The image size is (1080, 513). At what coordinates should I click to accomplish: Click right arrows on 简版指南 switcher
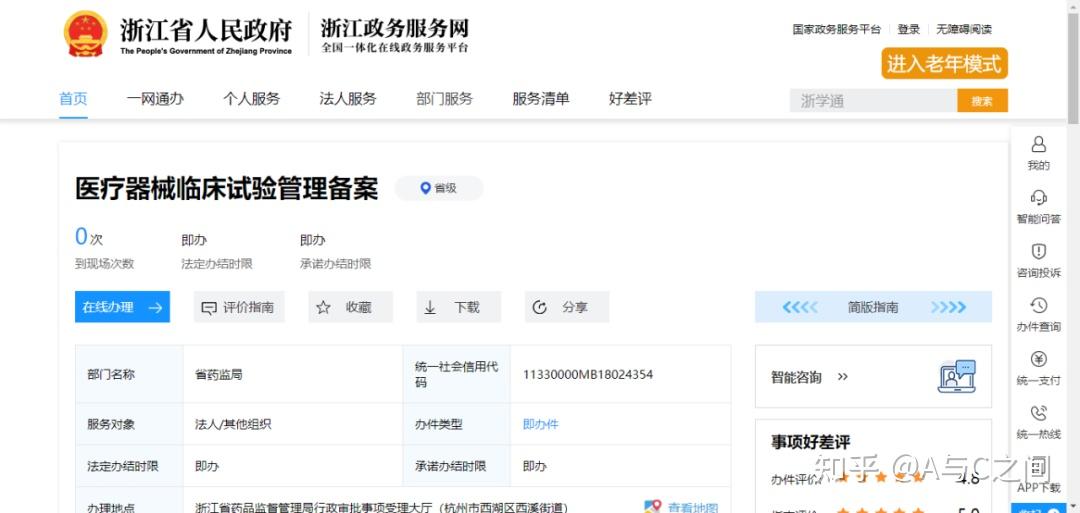(948, 308)
